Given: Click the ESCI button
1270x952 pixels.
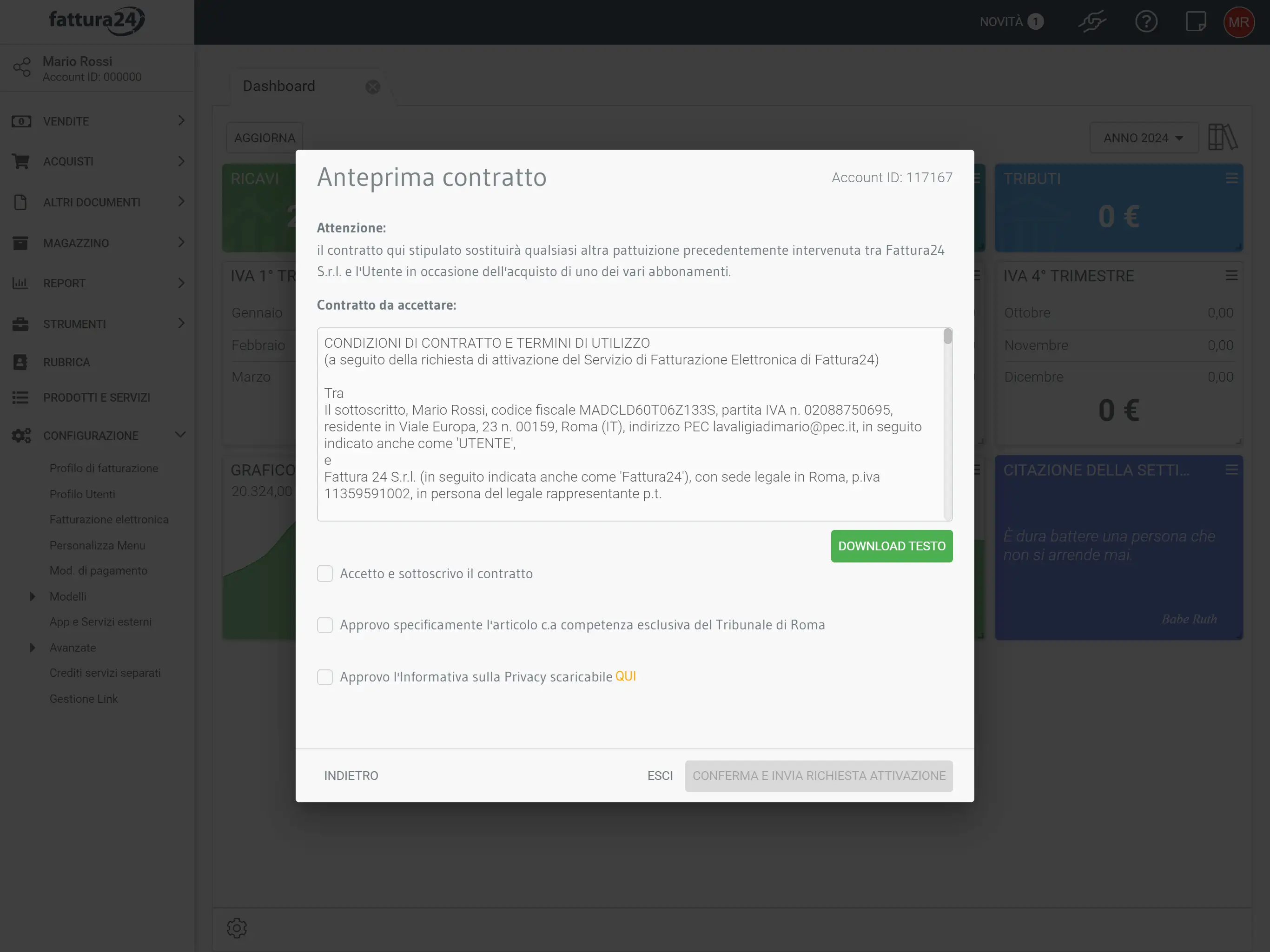Looking at the screenshot, I should tap(660, 776).
